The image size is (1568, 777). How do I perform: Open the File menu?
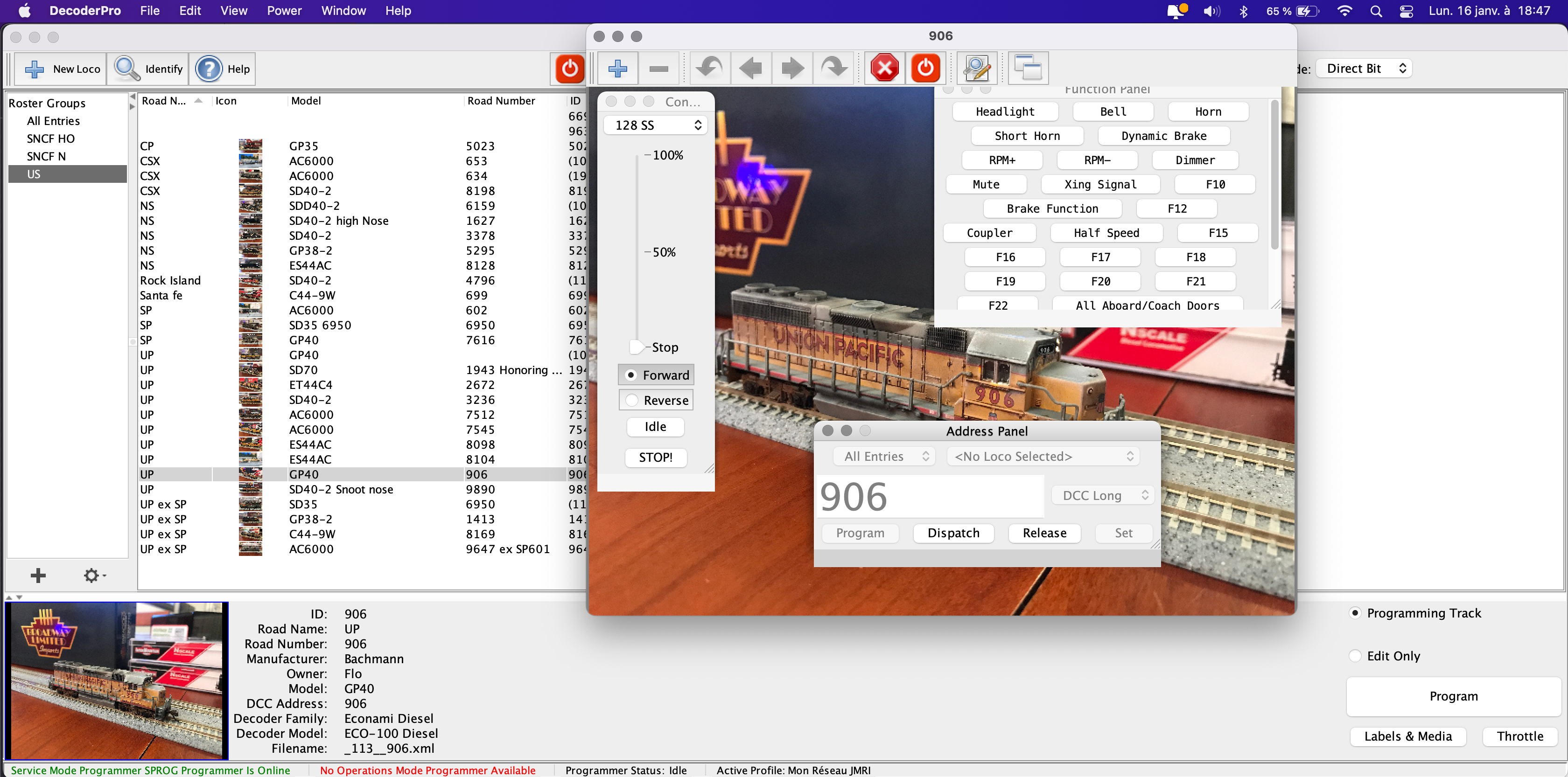pyautogui.click(x=149, y=11)
